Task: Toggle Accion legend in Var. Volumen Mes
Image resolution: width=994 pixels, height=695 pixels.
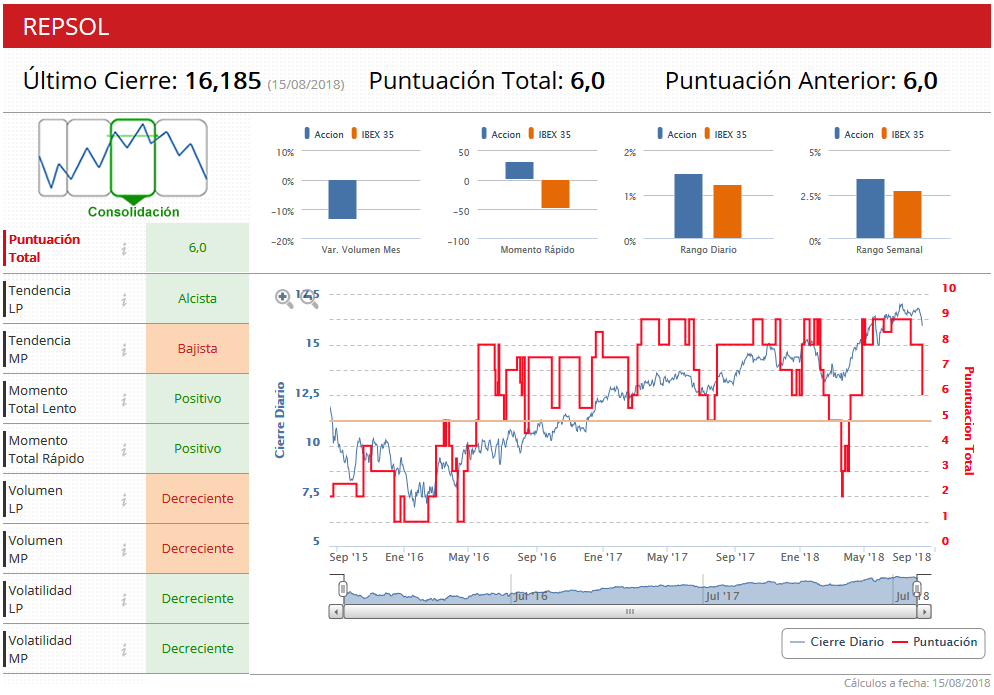Action: [324, 134]
